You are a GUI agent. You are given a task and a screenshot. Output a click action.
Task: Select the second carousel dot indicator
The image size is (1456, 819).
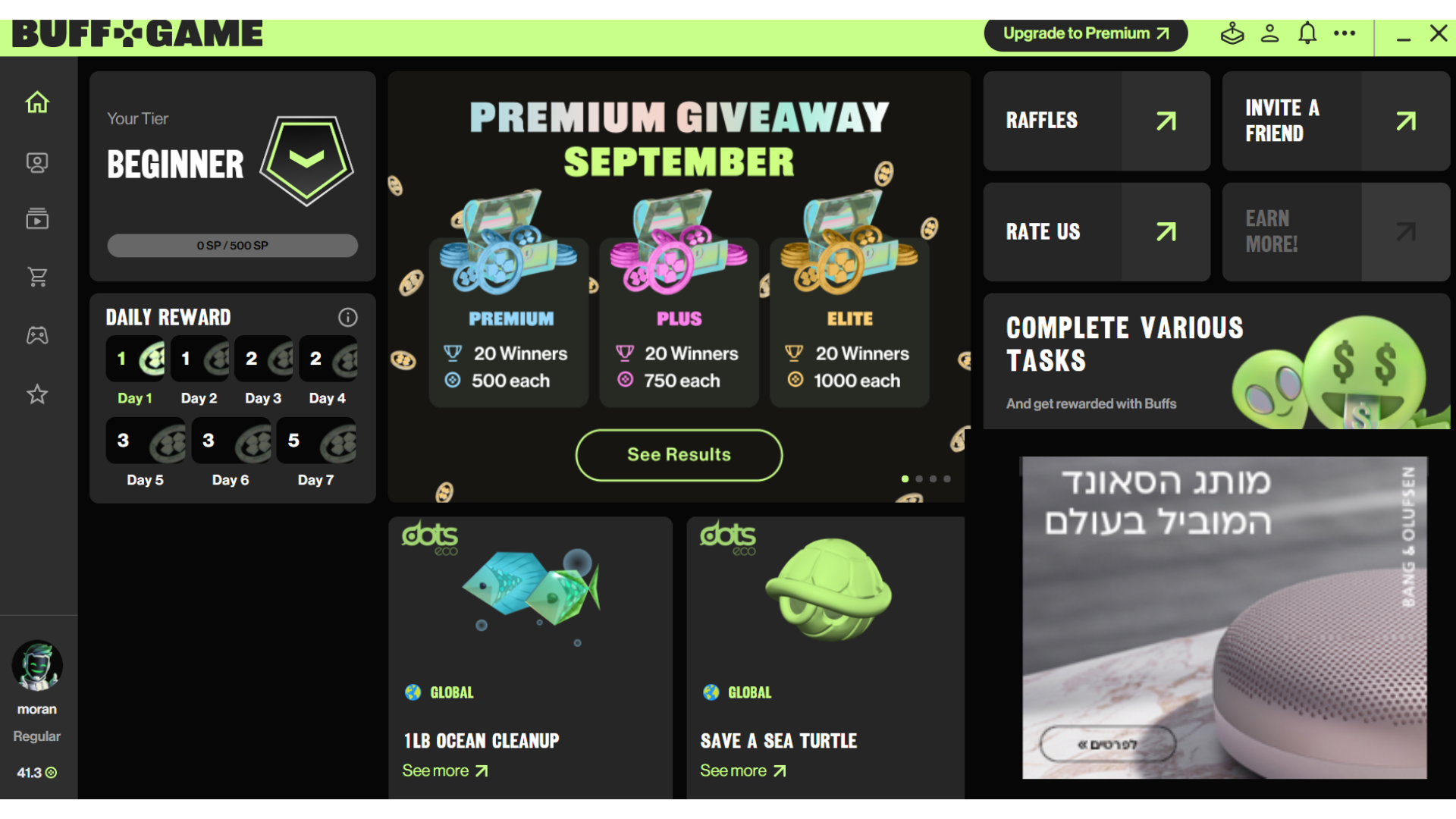(919, 479)
